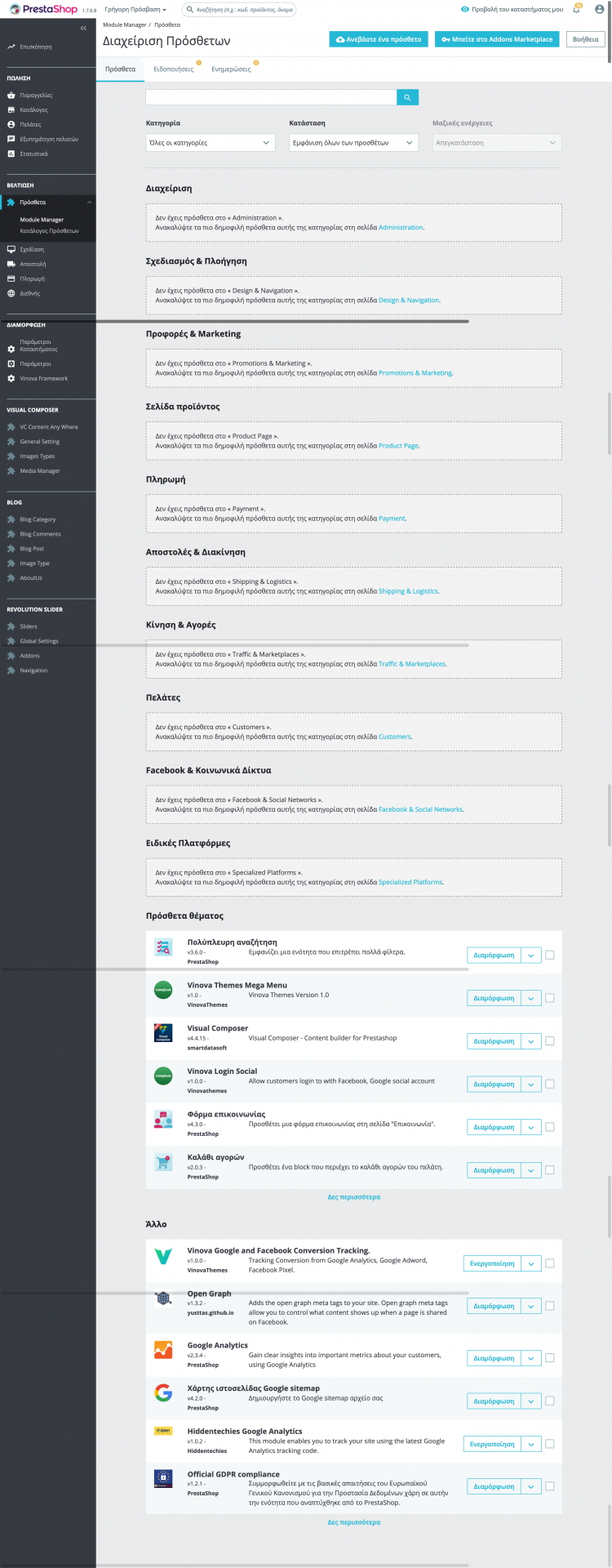The height and width of the screenshot is (1568, 612).
Task: Click the Visual Composer module icon
Action: coord(163,1033)
